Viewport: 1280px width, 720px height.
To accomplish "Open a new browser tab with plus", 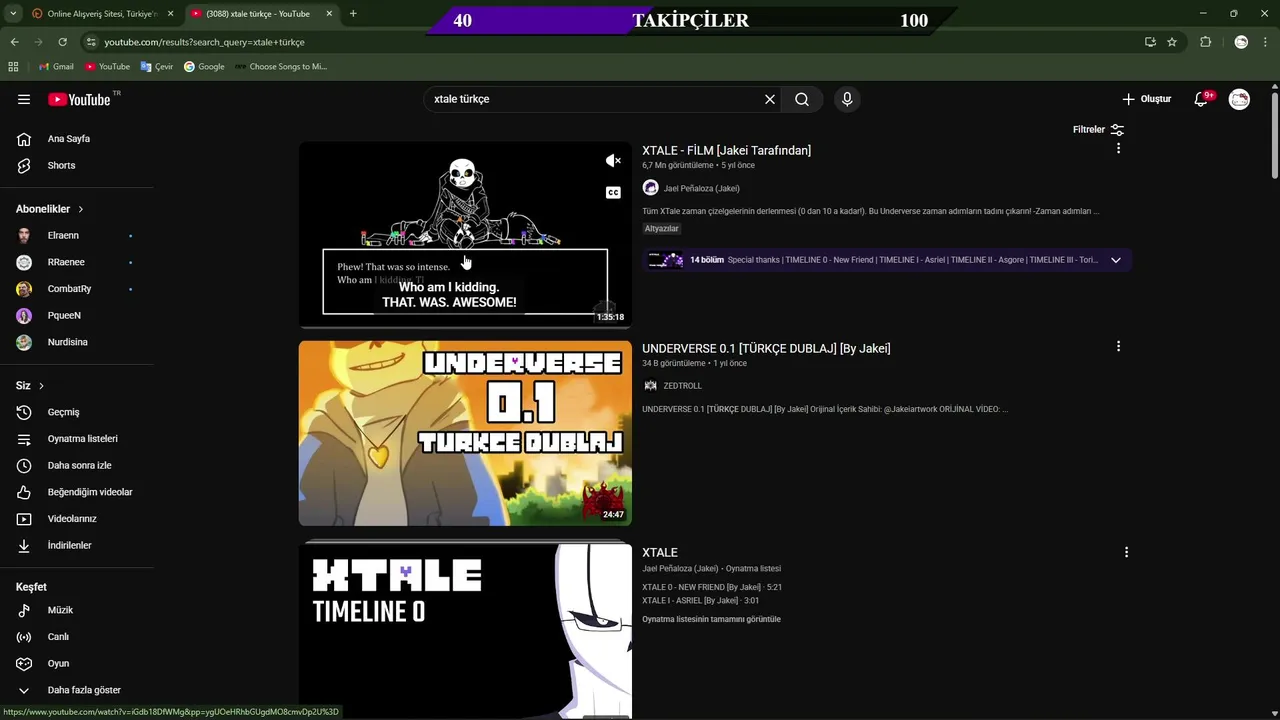I will pyautogui.click(x=353, y=14).
